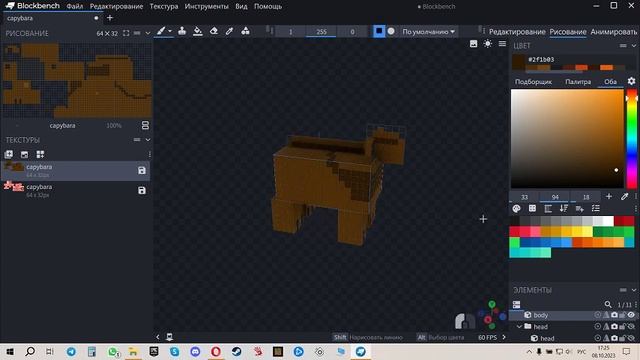
Task: Select the copy brush stamp tool
Action: 182,31
